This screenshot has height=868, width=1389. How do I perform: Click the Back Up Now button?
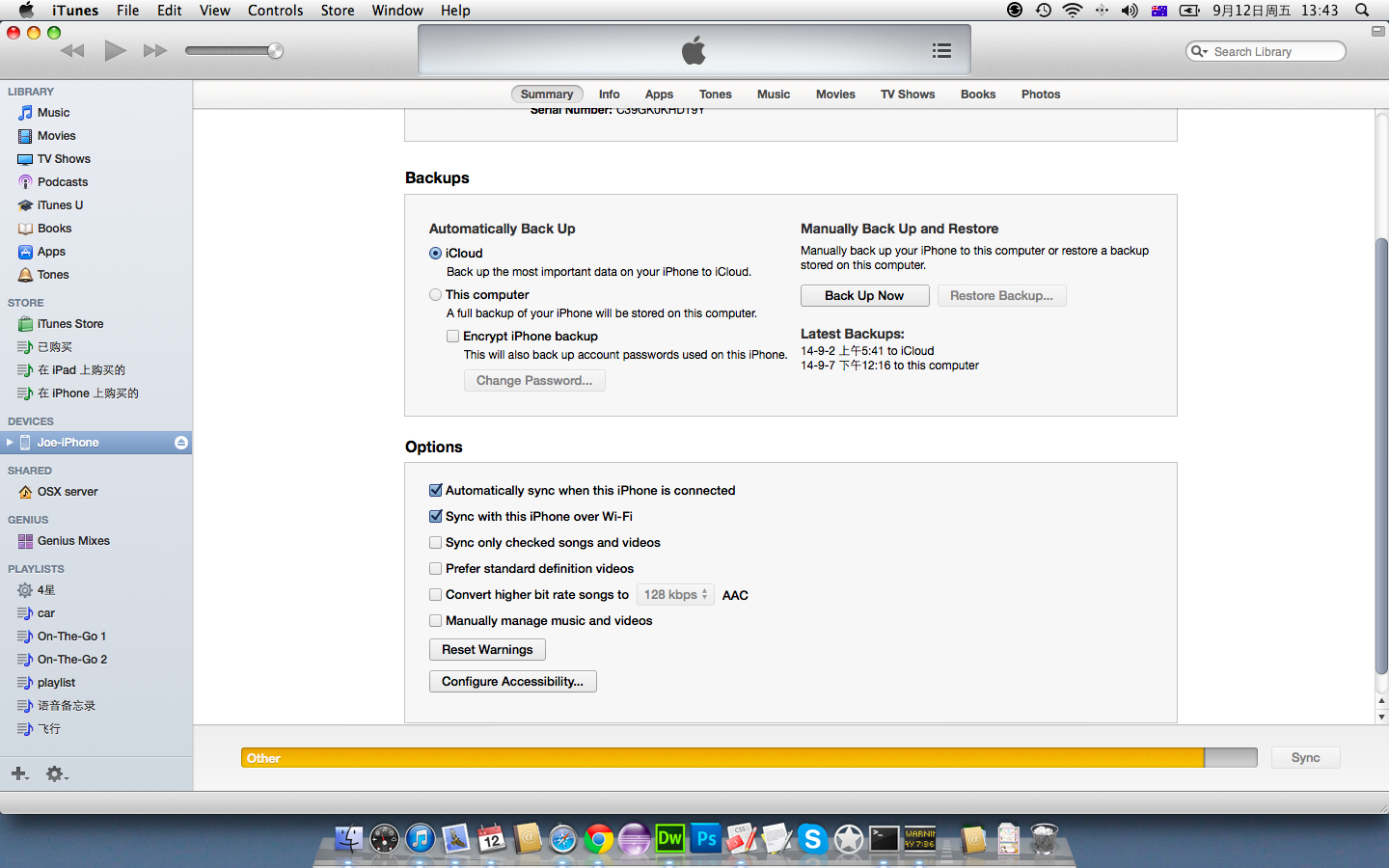coord(864,296)
